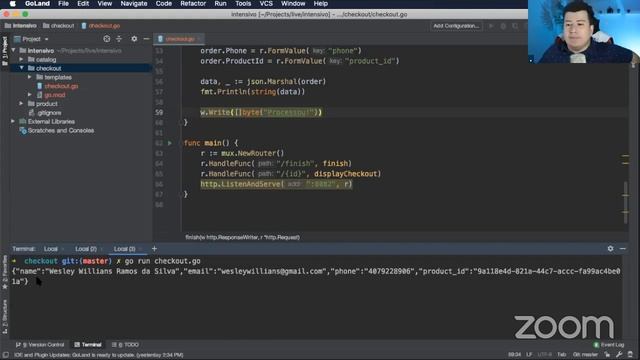640x360 pixels.
Task: Click LF line separator in status bar
Action: [x=529, y=355]
